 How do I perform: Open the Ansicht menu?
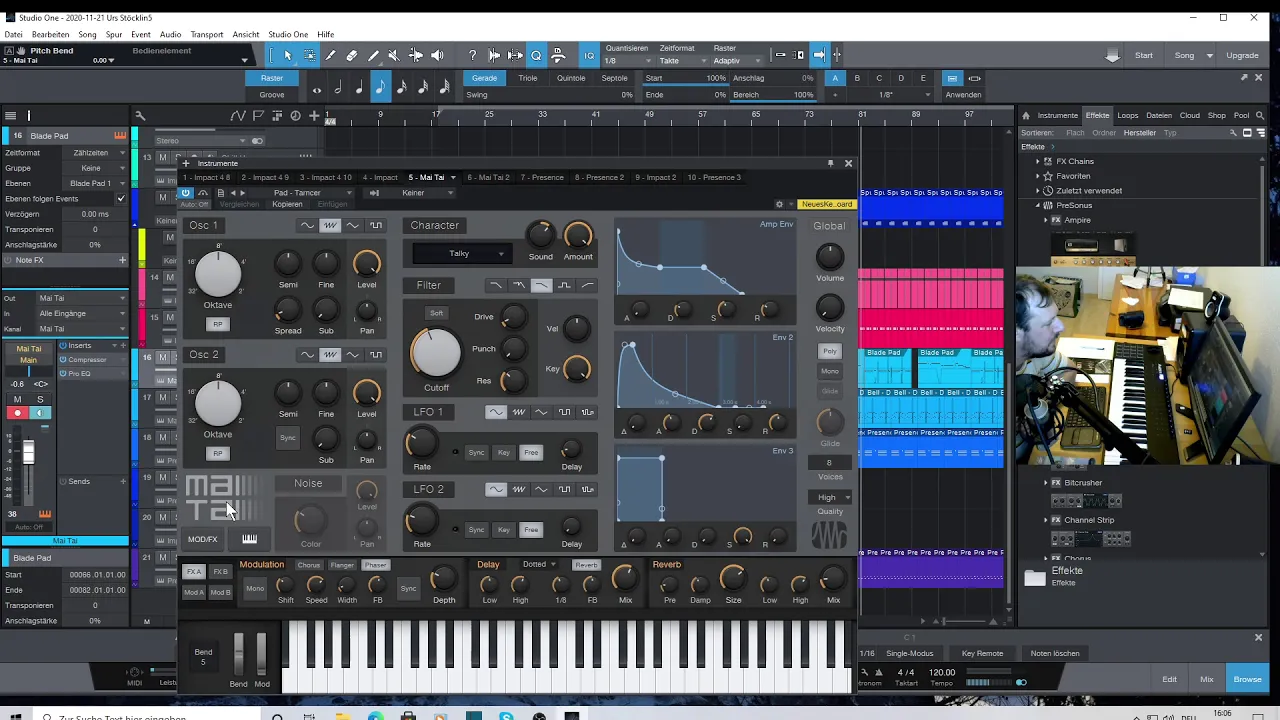[x=246, y=35]
